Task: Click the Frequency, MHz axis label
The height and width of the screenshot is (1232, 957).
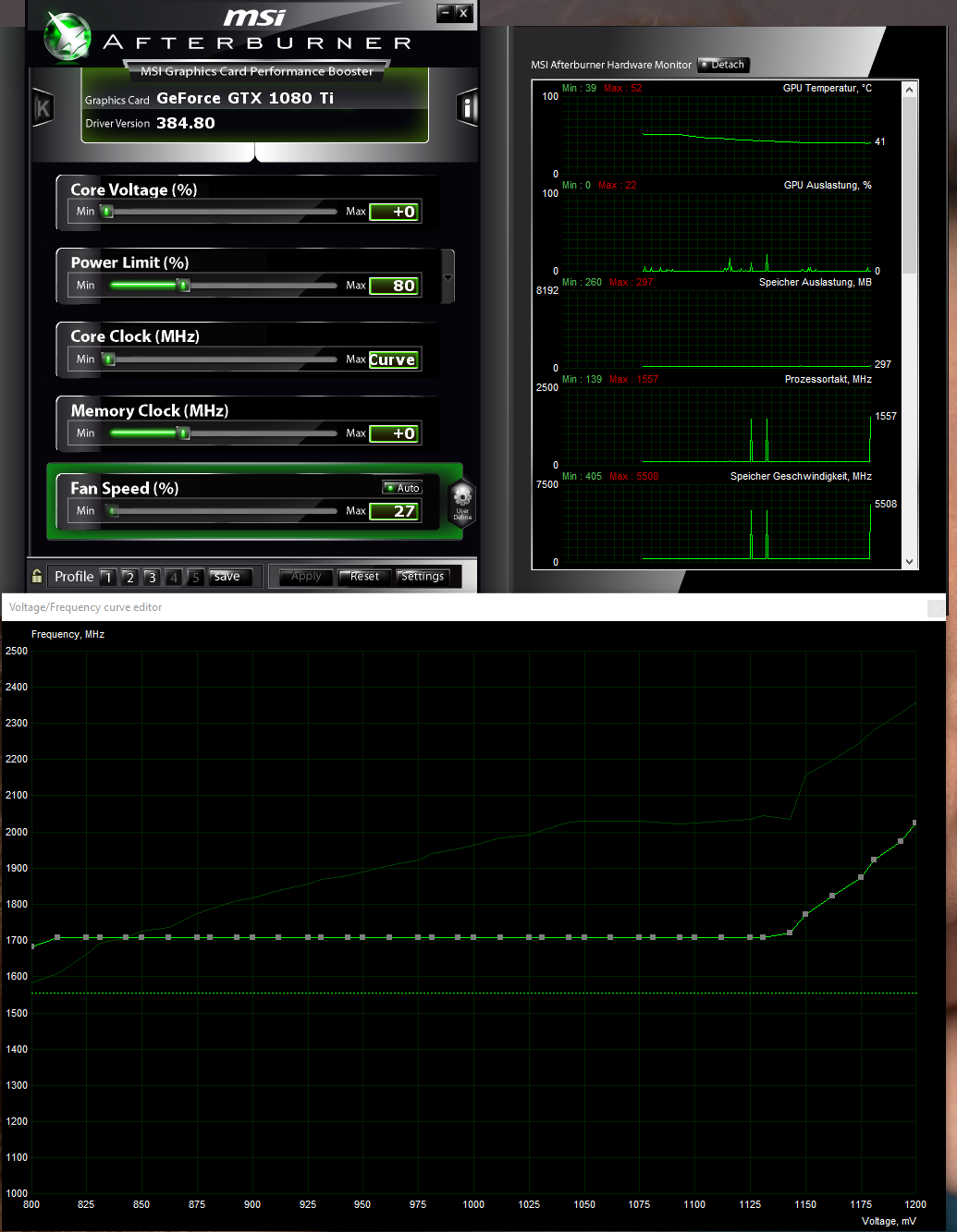Action: (x=67, y=634)
